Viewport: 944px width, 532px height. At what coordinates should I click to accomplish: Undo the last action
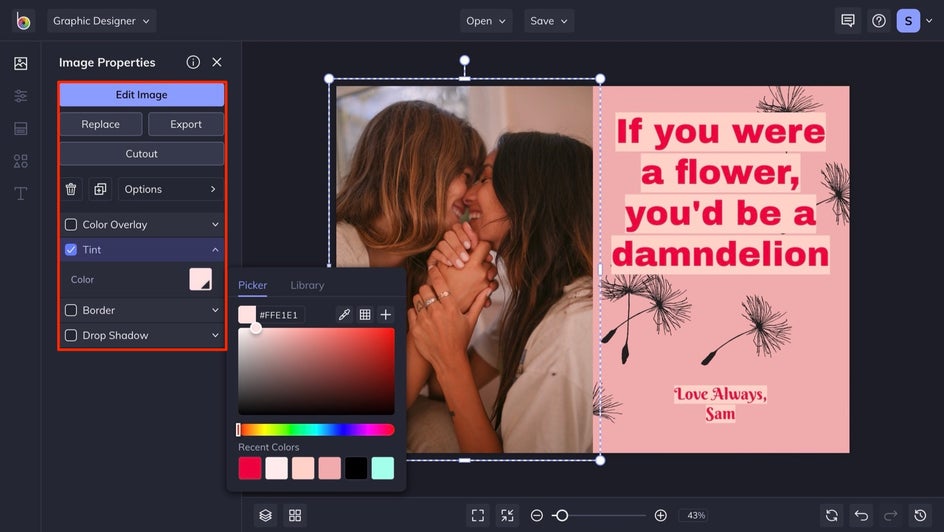[861, 515]
